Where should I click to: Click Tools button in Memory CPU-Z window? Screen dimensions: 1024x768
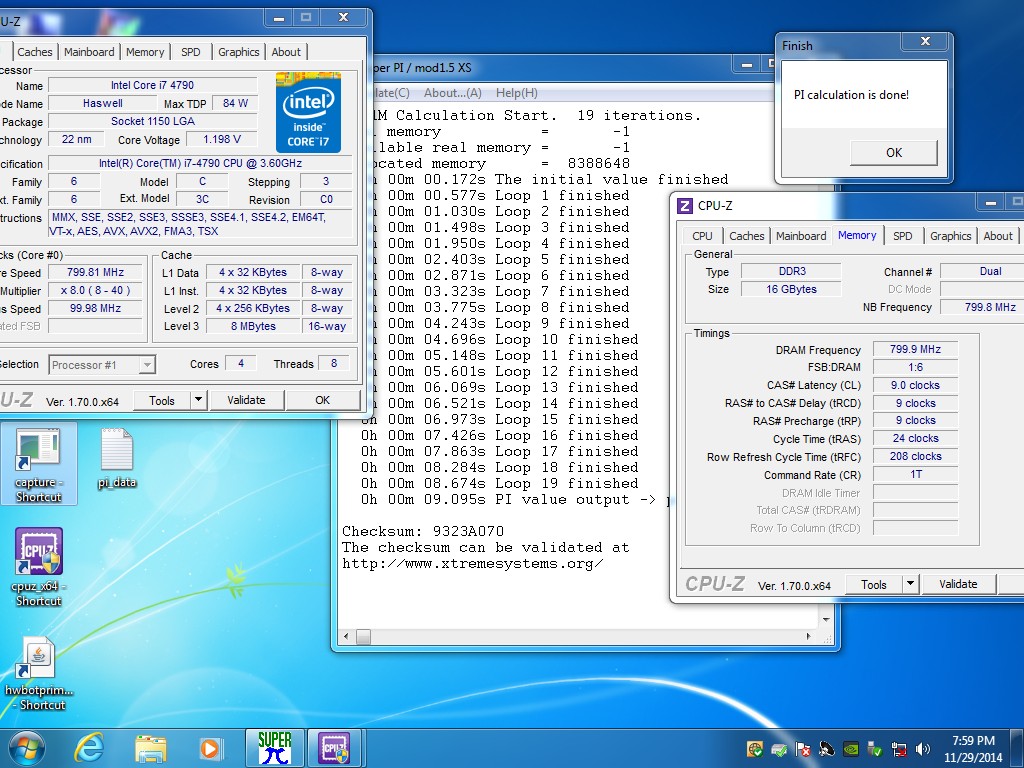(874, 584)
